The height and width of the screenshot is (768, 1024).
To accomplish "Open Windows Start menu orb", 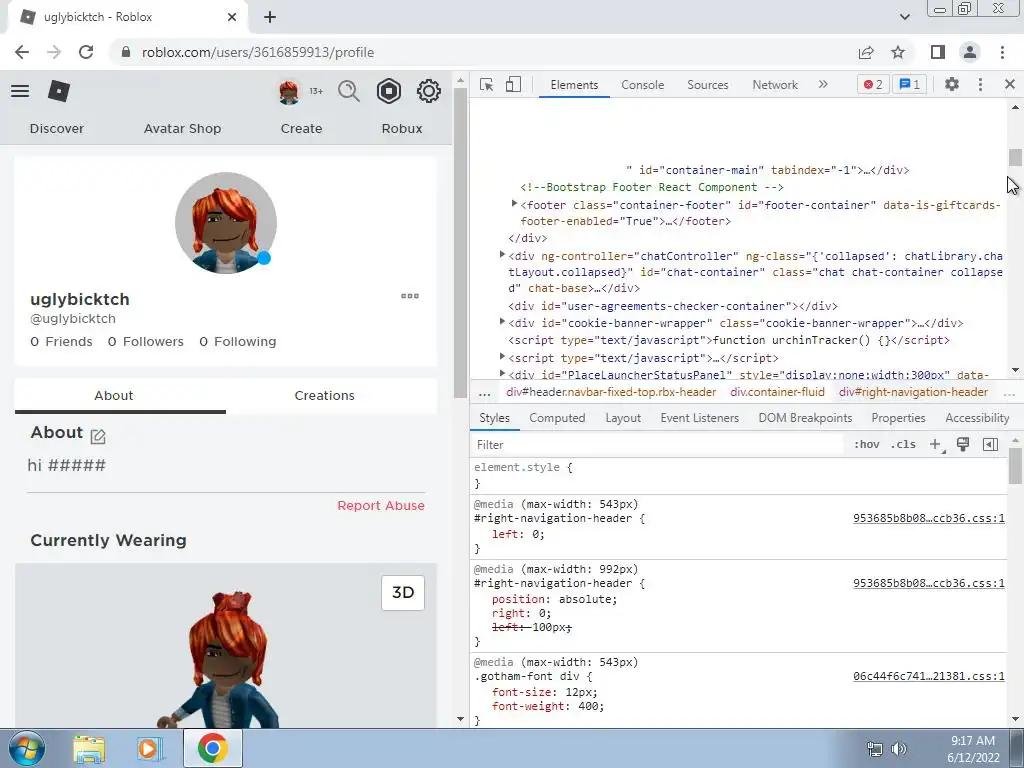I will (27, 748).
